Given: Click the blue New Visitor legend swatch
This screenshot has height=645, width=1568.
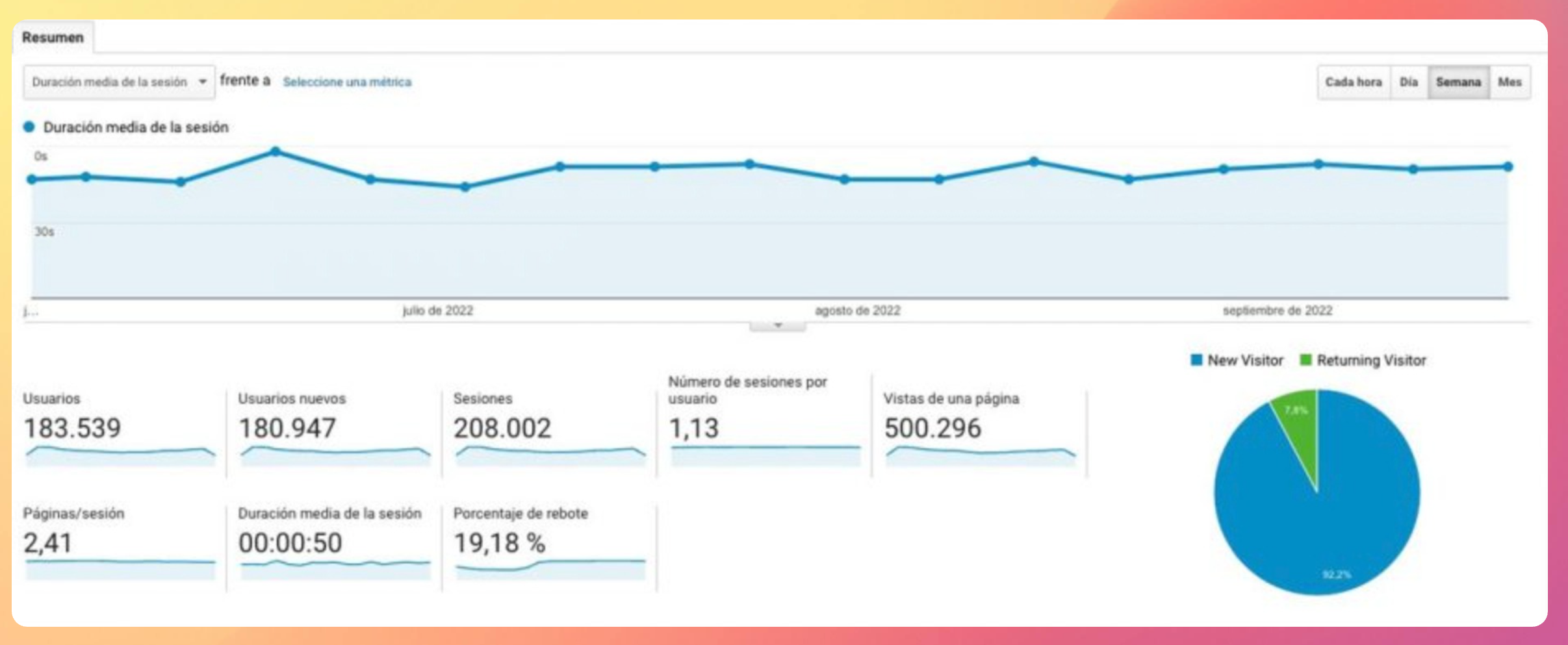Looking at the screenshot, I should (1196, 360).
